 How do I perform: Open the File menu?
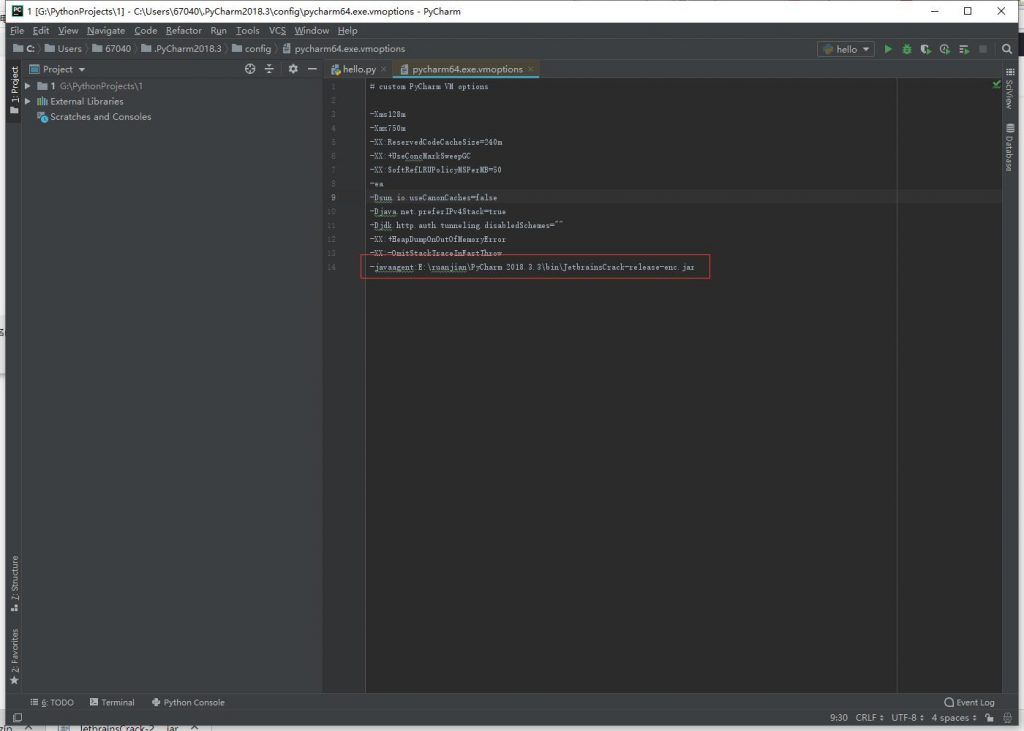tap(17, 31)
